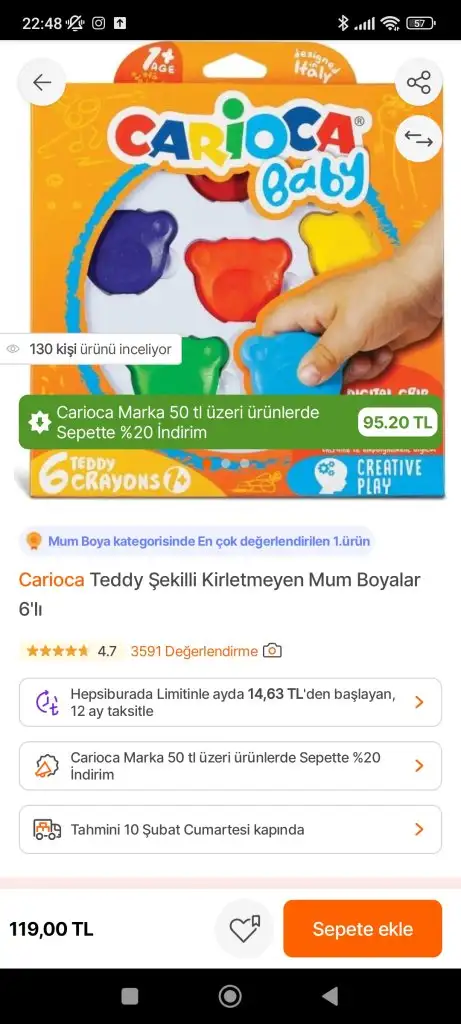Tap the award ribbon icon
461x1024 pixels.
pyautogui.click(x=34, y=541)
